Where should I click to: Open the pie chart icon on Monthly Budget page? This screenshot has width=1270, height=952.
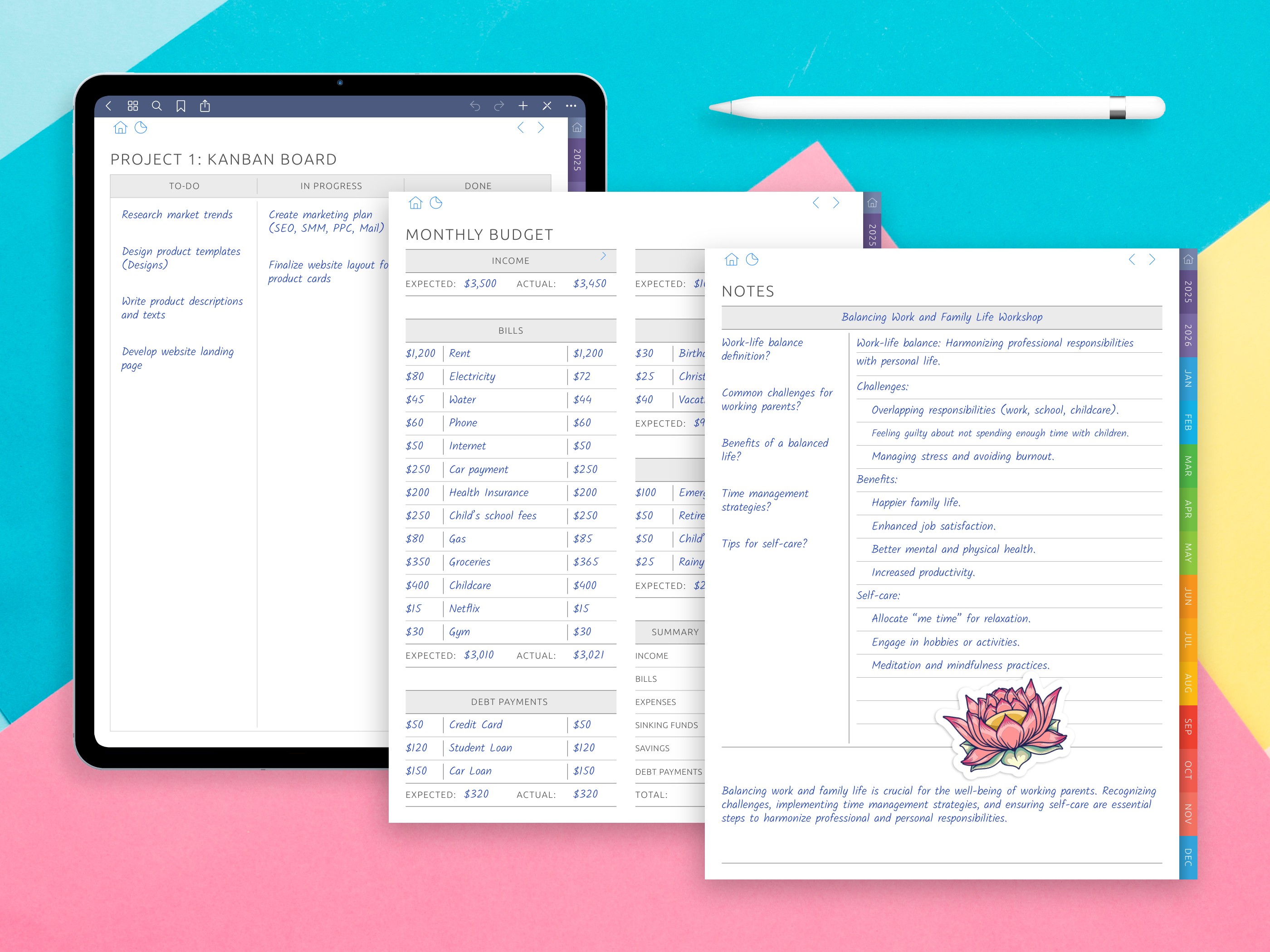click(436, 203)
